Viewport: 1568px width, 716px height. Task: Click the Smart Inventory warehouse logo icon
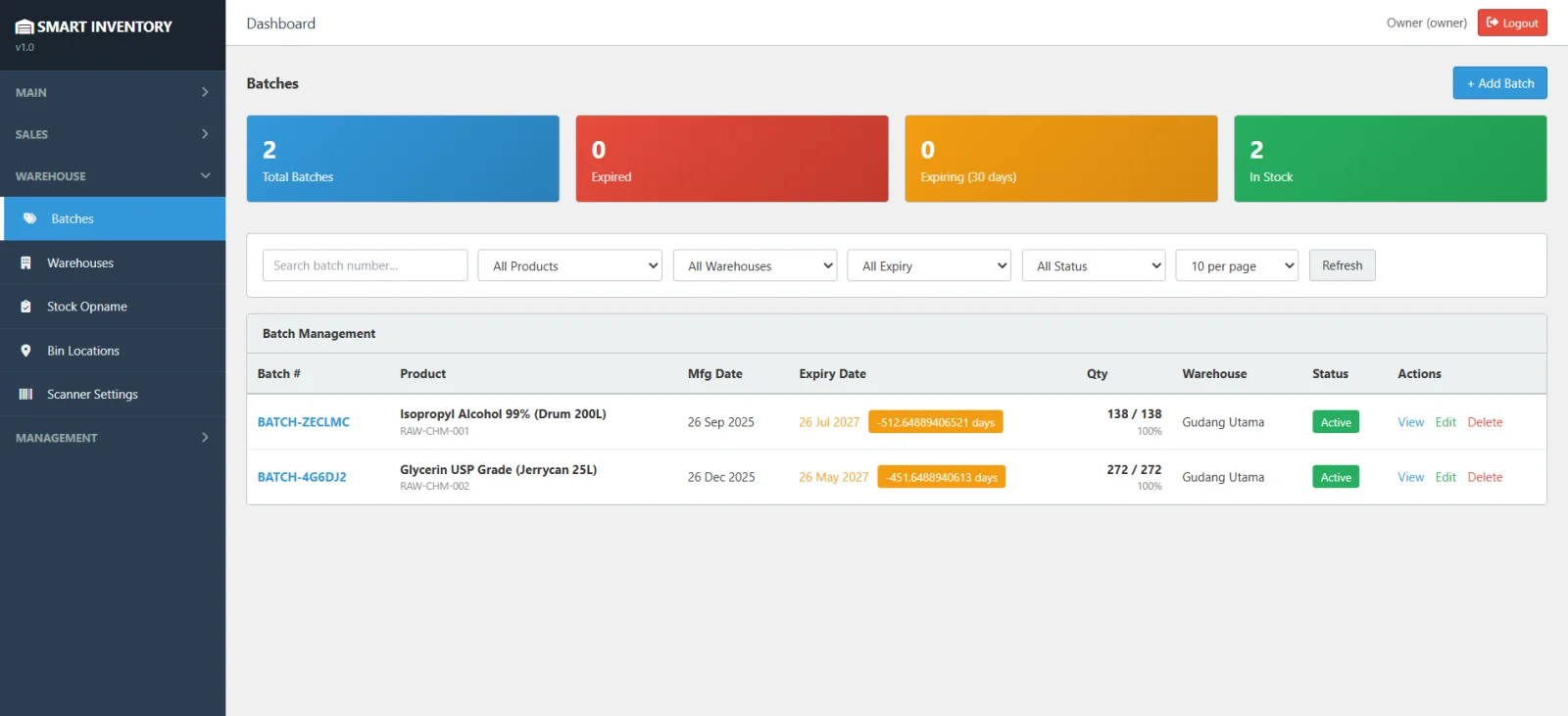click(24, 26)
